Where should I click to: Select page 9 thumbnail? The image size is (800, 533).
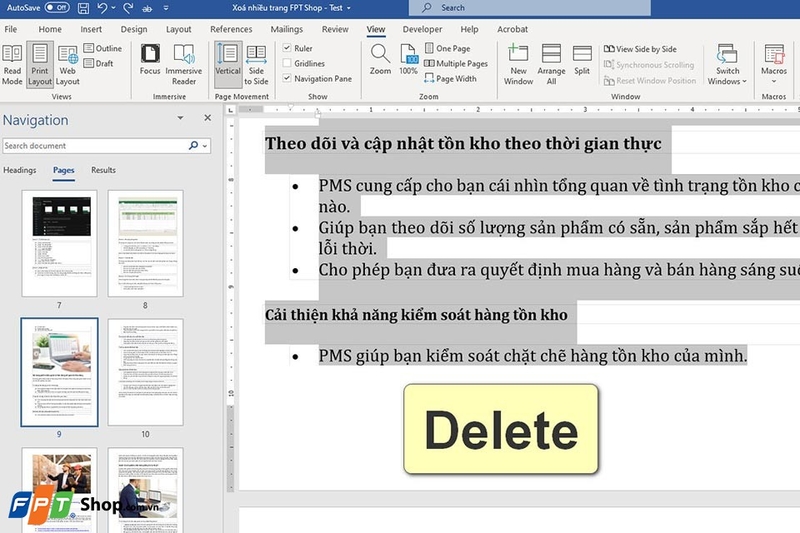59,372
